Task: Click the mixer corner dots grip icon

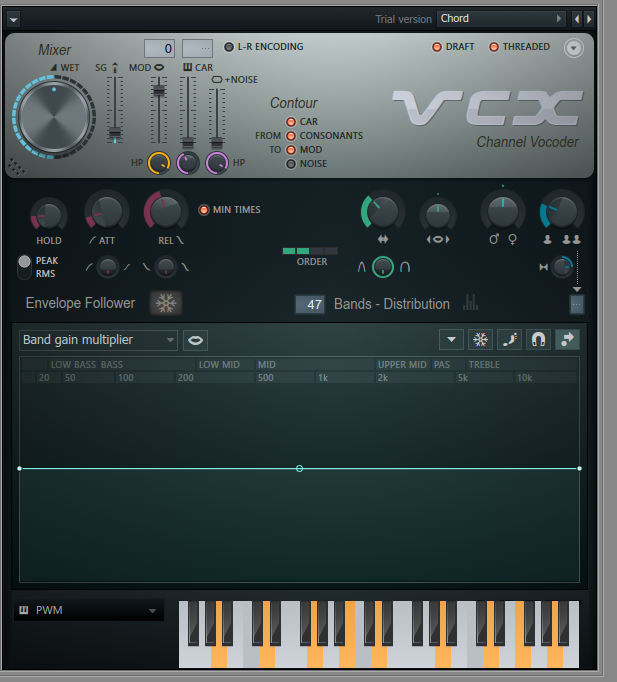Action: [17, 166]
